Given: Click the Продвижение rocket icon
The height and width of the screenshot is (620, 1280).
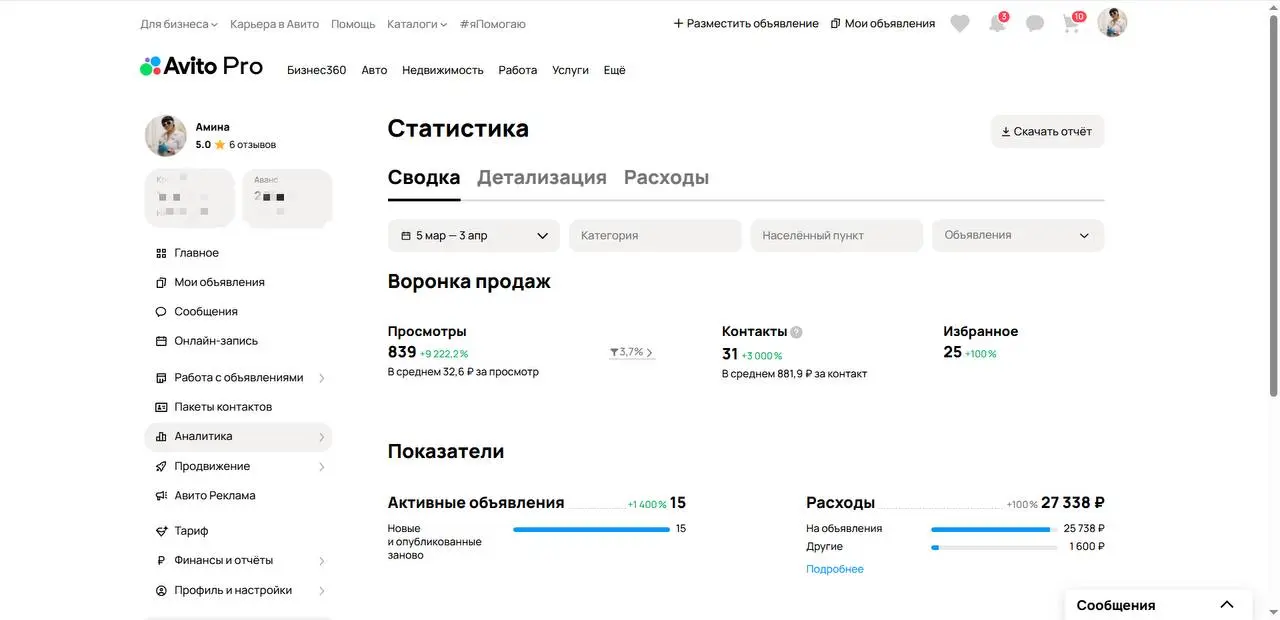Looking at the screenshot, I should [x=161, y=467].
